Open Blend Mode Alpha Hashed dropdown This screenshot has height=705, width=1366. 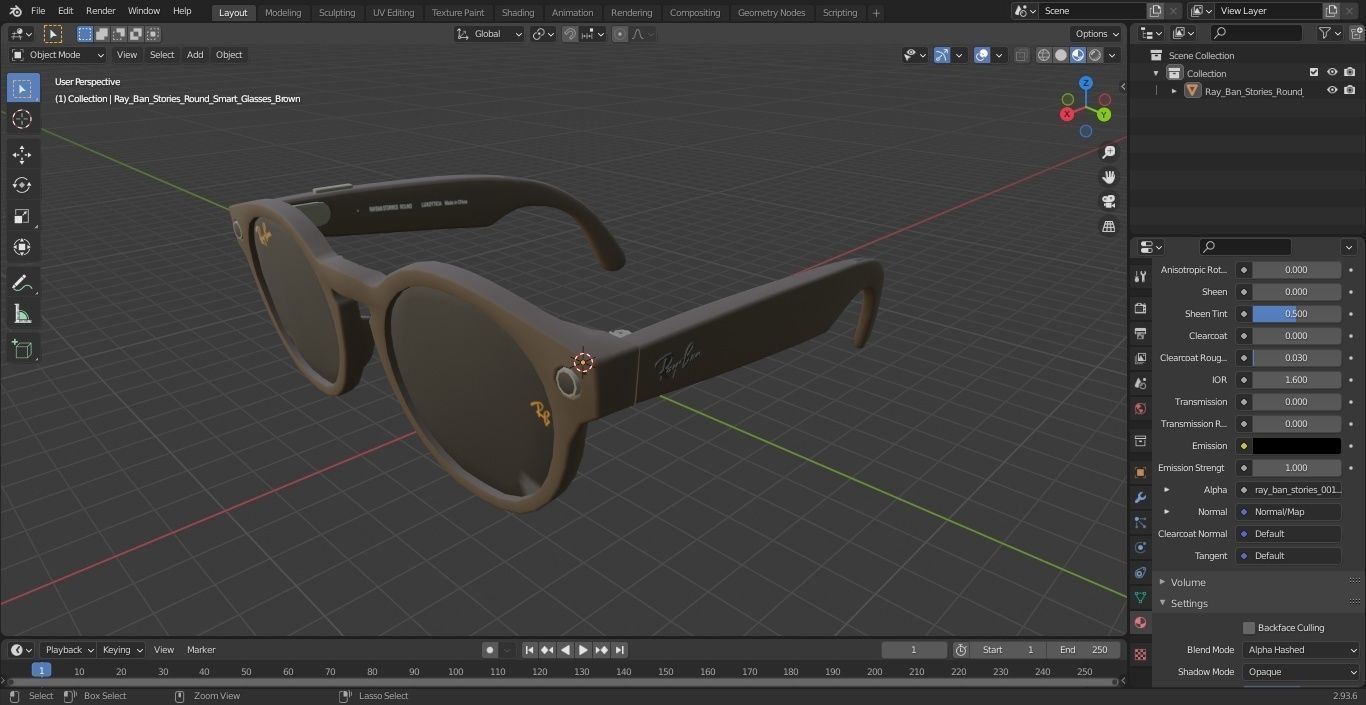coord(1302,650)
